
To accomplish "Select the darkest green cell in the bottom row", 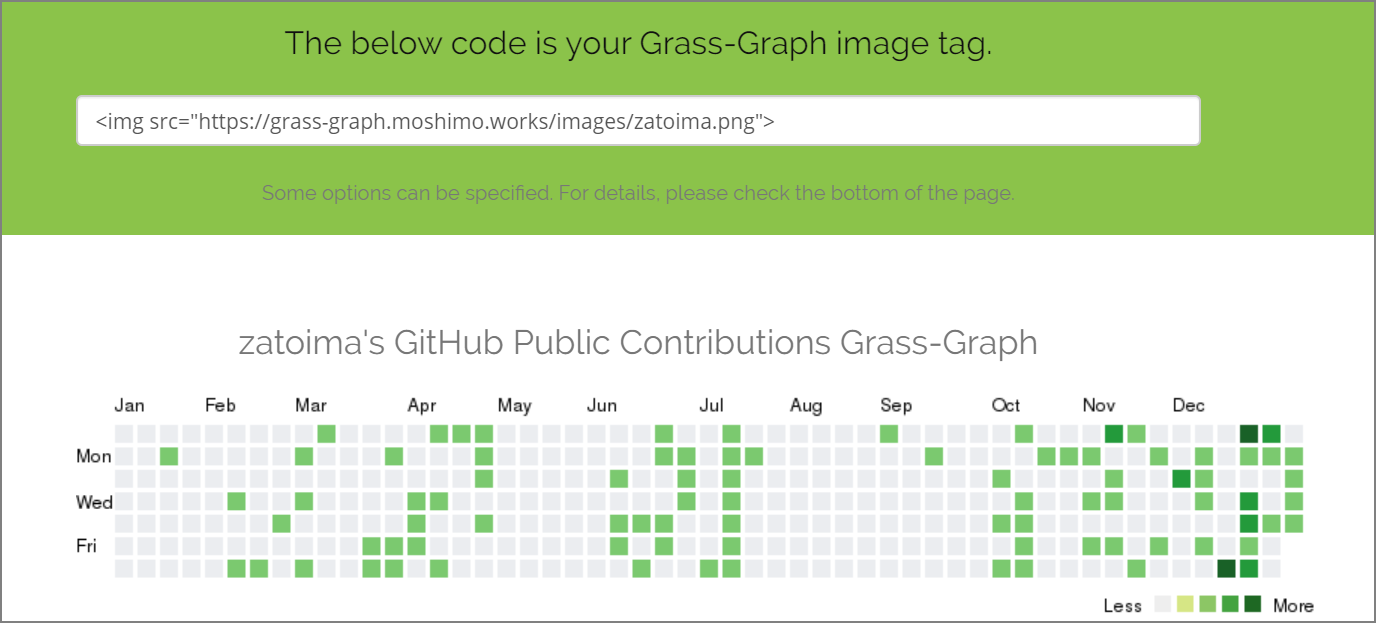I will tap(1226, 568).
